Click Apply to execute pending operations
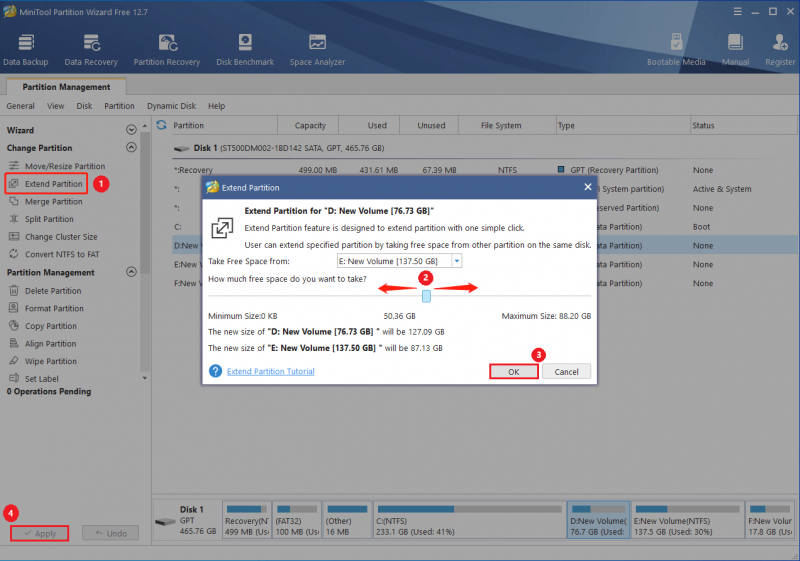The width and height of the screenshot is (800, 561). (39, 533)
